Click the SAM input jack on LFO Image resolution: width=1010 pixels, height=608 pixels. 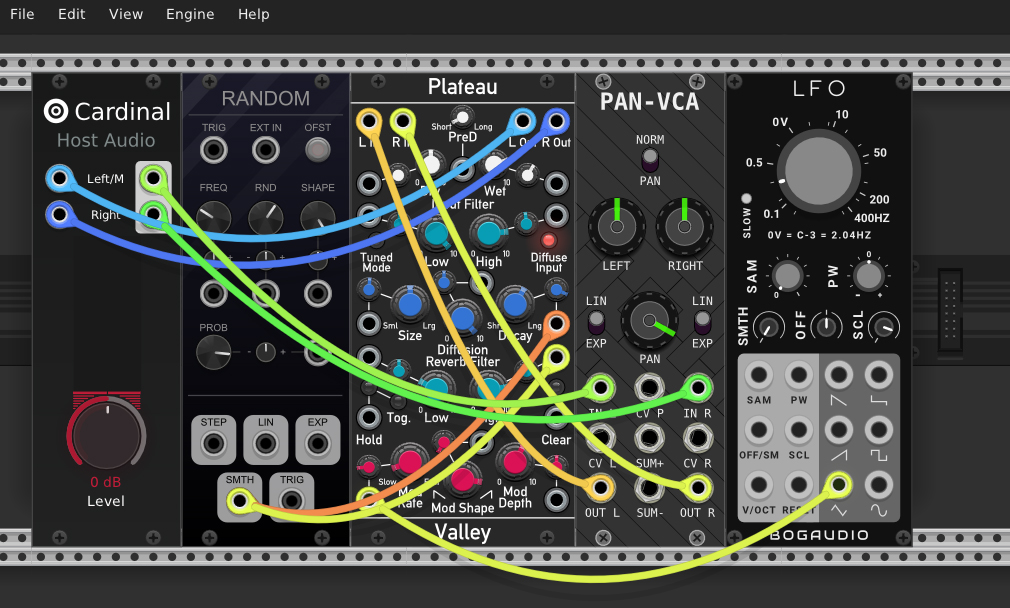(x=759, y=376)
